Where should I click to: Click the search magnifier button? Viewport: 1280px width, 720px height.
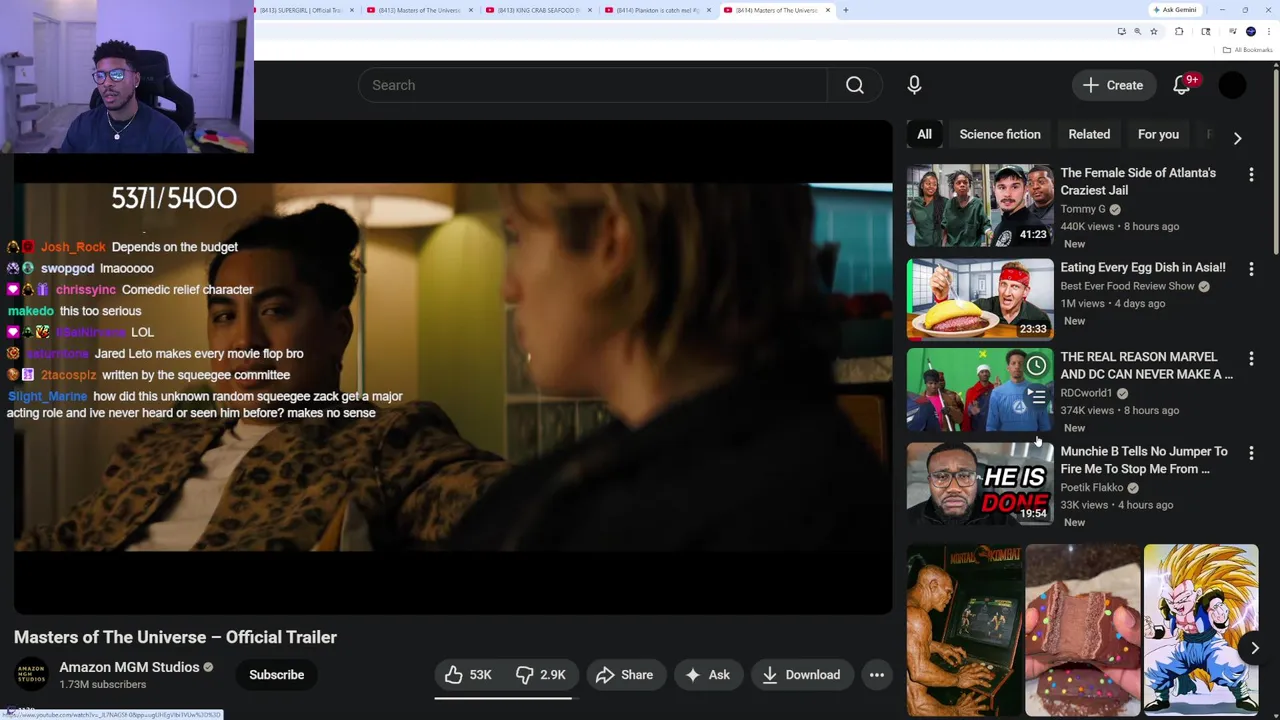click(854, 85)
